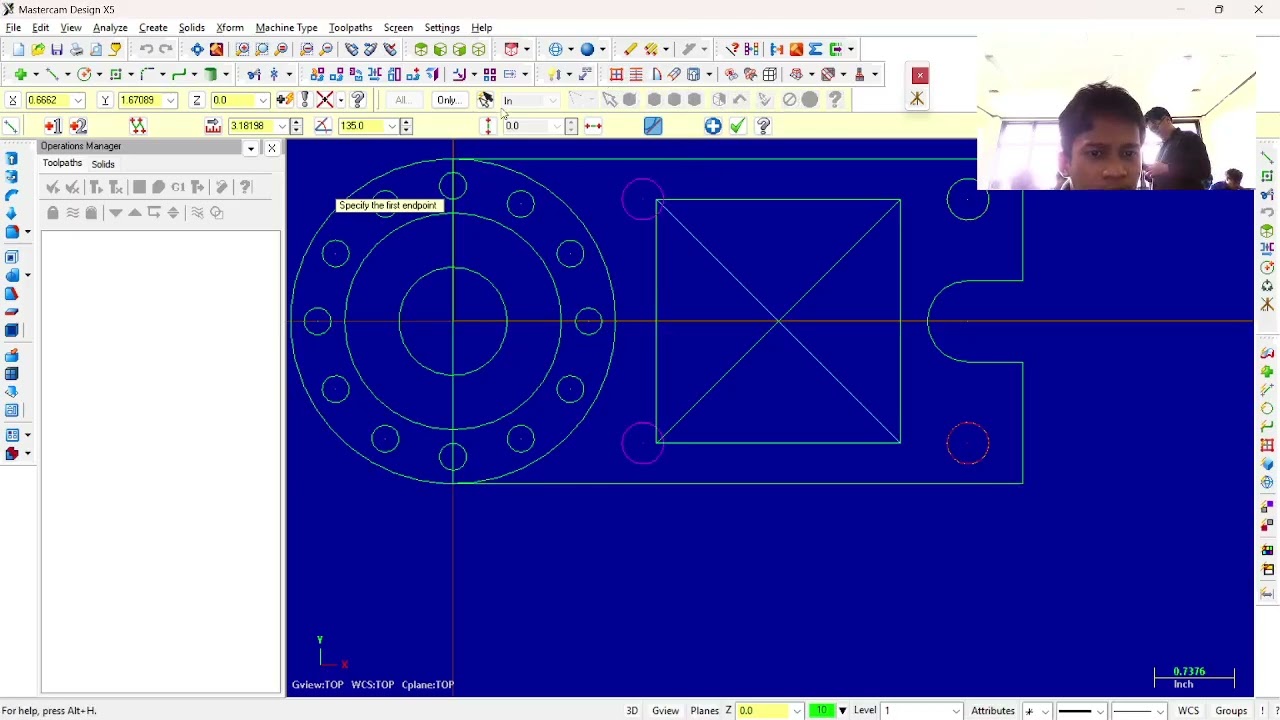Click the second endpoint edit button

(78, 126)
